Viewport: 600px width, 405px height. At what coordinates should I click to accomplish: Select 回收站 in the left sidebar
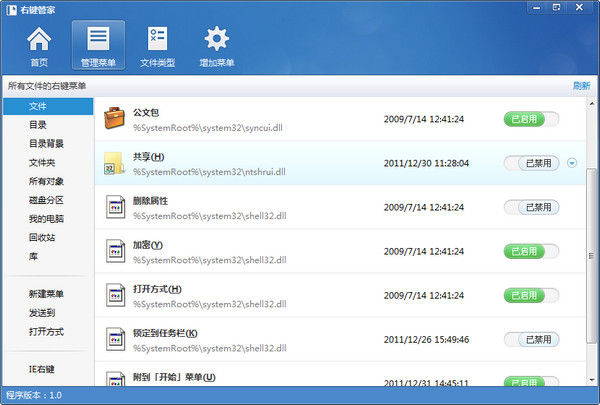coord(41,237)
